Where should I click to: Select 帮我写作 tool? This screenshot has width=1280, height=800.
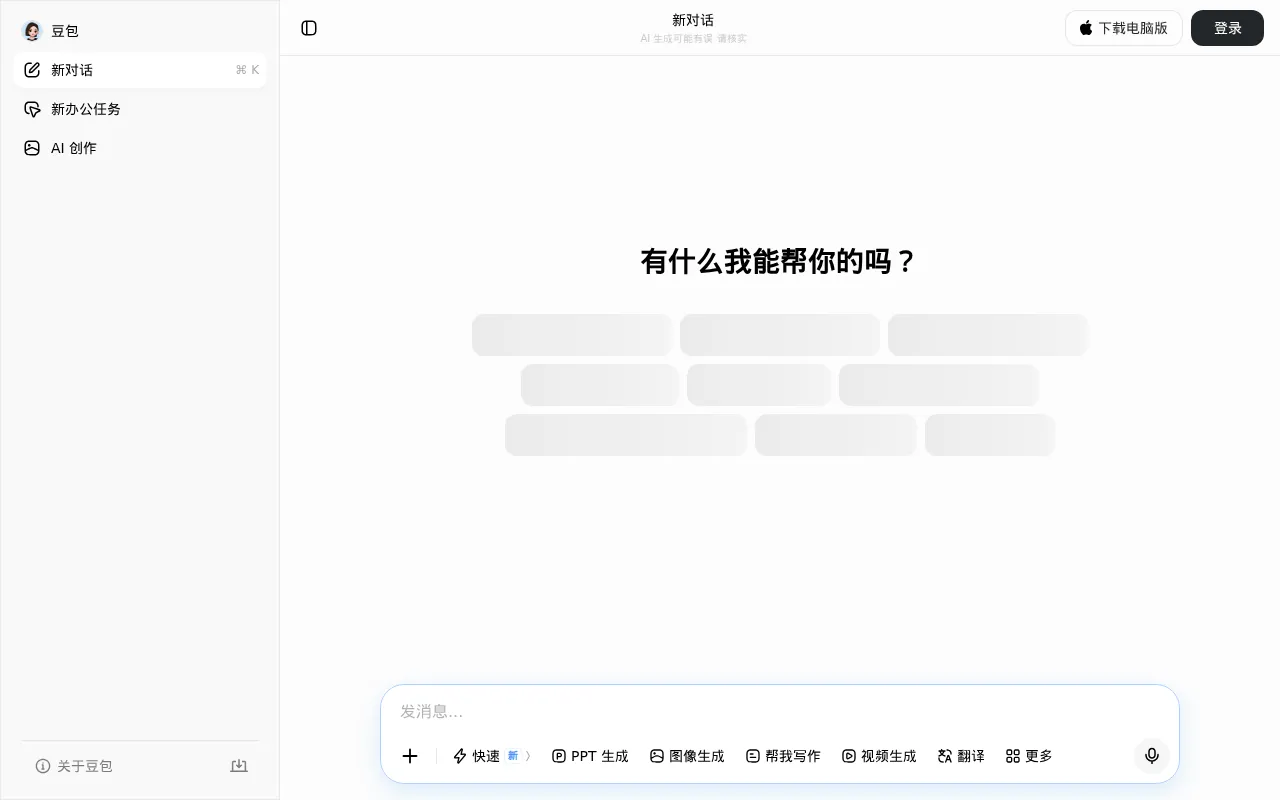click(783, 756)
